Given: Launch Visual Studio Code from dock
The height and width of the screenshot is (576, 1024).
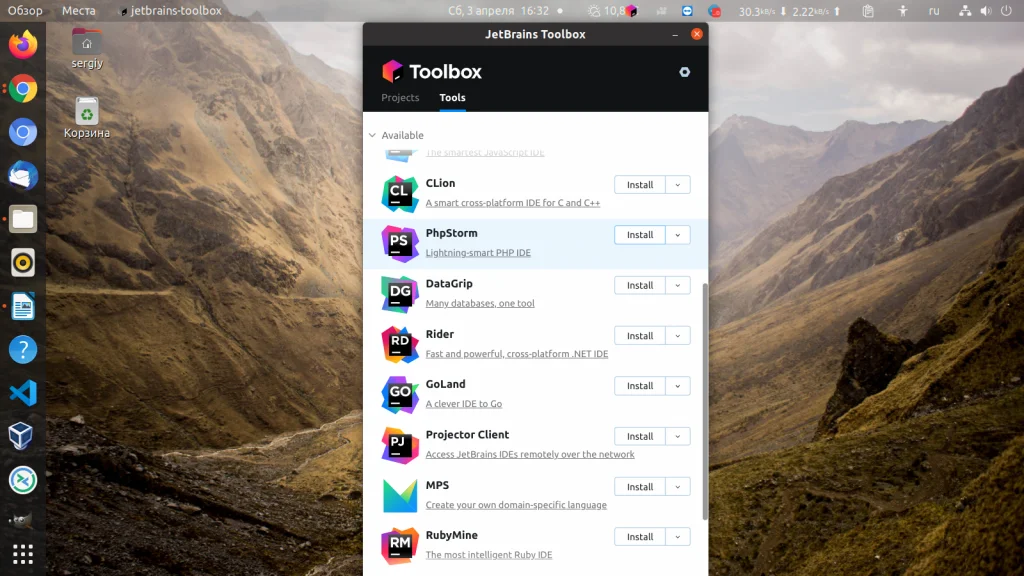Looking at the screenshot, I should coord(23,393).
